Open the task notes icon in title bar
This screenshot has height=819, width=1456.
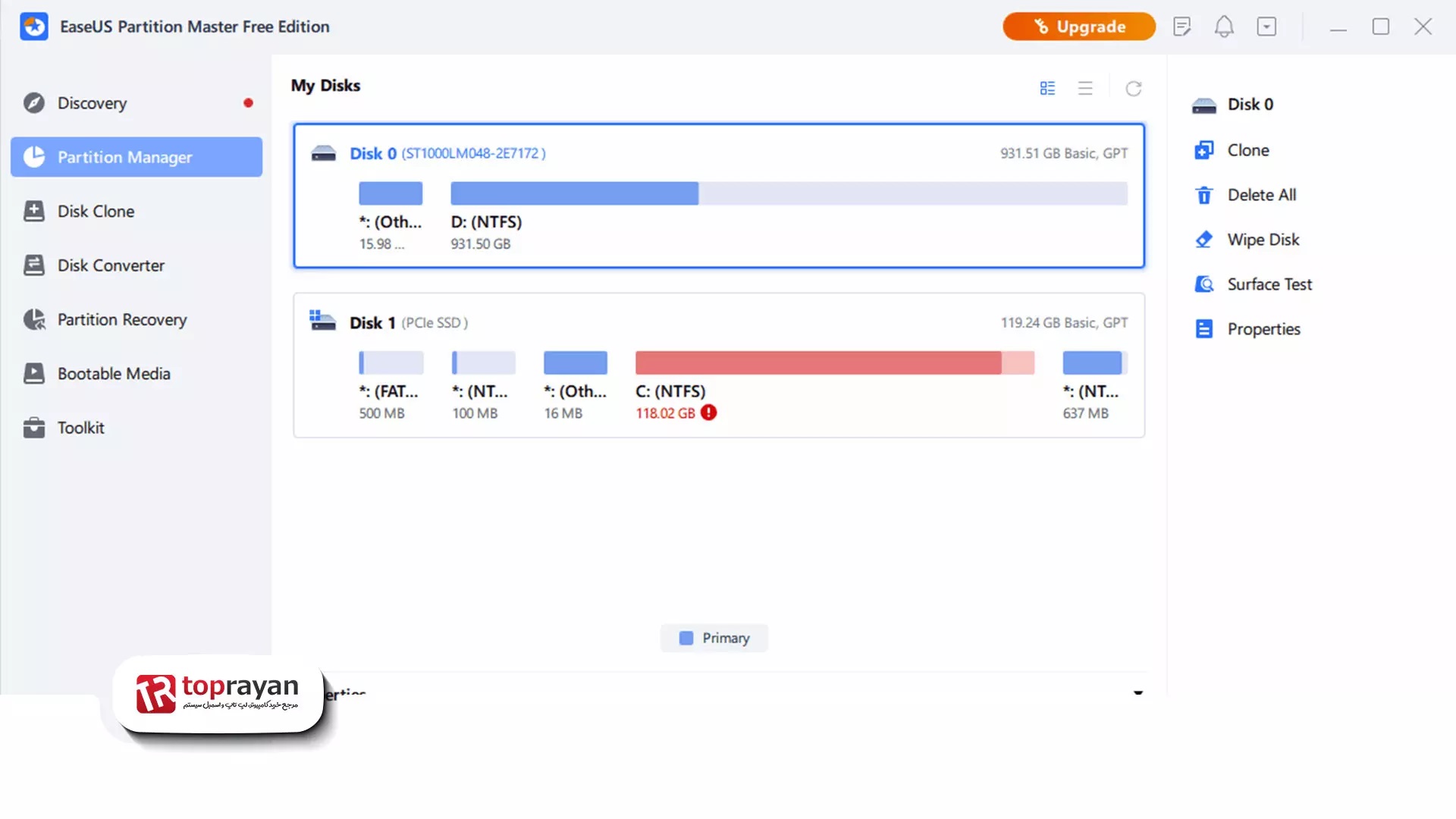click(1182, 27)
